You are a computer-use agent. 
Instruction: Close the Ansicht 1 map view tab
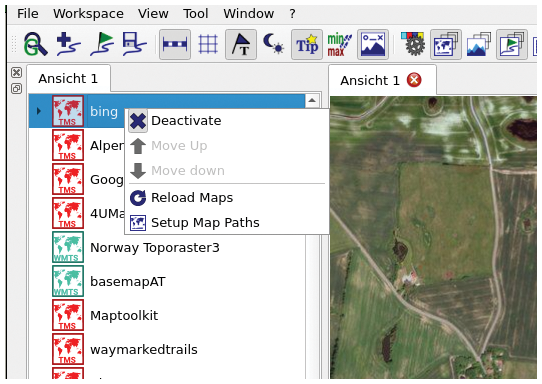[414, 80]
